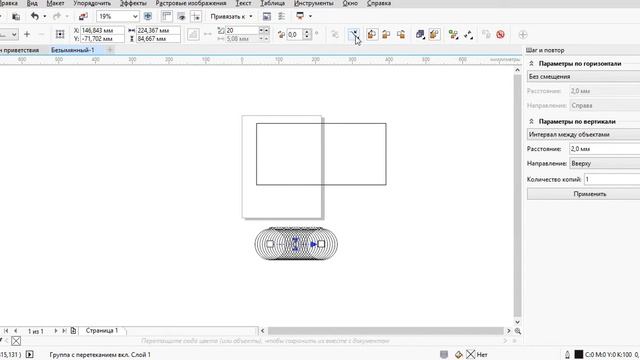640x360 pixels.
Task: Click the blend direction angle field 0,0
Action: click(295, 35)
